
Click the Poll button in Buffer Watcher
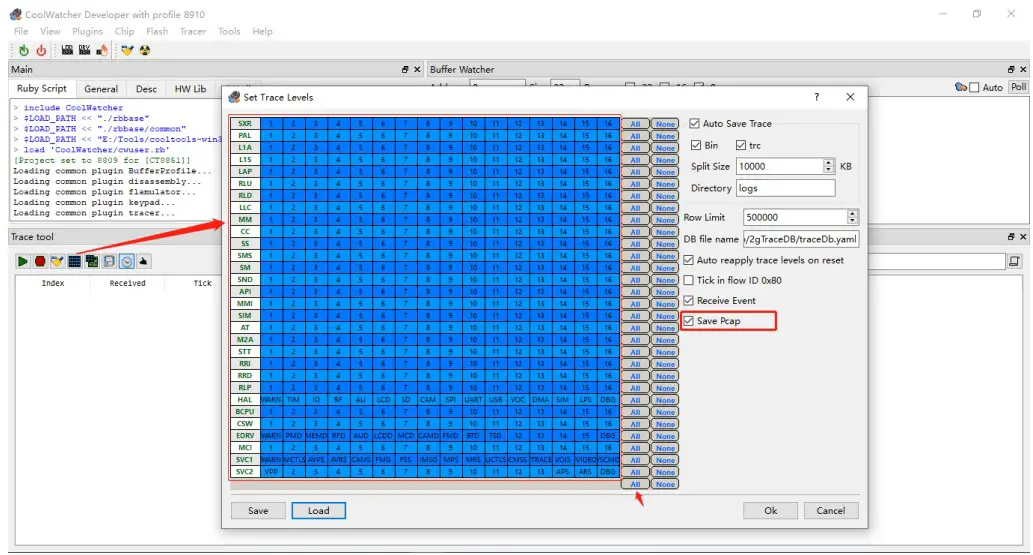click(x=1019, y=87)
